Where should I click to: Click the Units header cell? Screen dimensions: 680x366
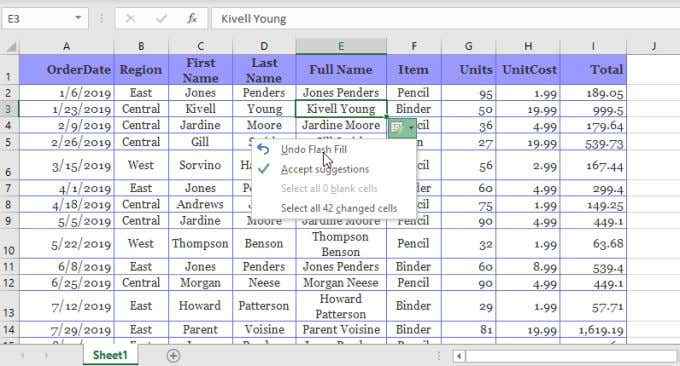[x=468, y=69]
